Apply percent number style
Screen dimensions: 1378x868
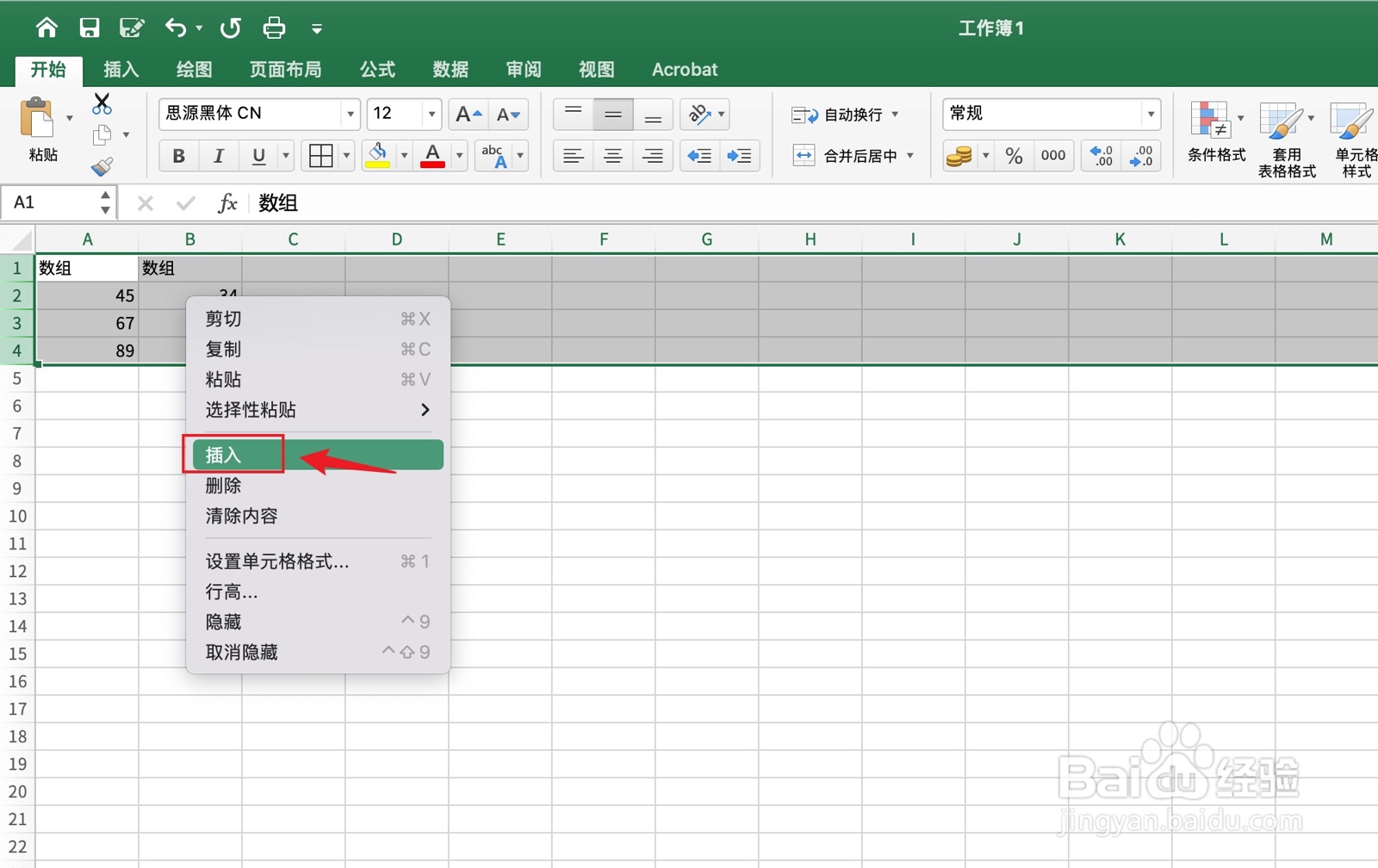point(1013,156)
